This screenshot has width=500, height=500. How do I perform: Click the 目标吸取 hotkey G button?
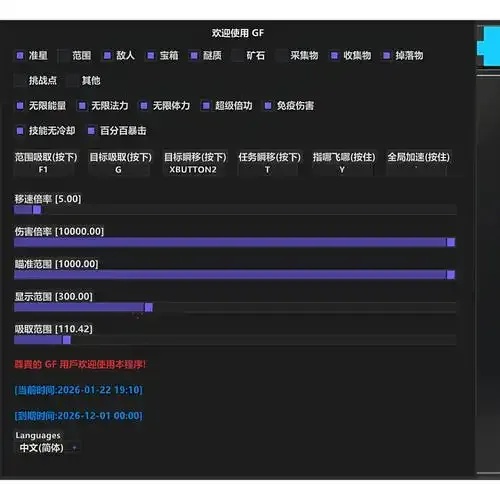(x=119, y=170)
